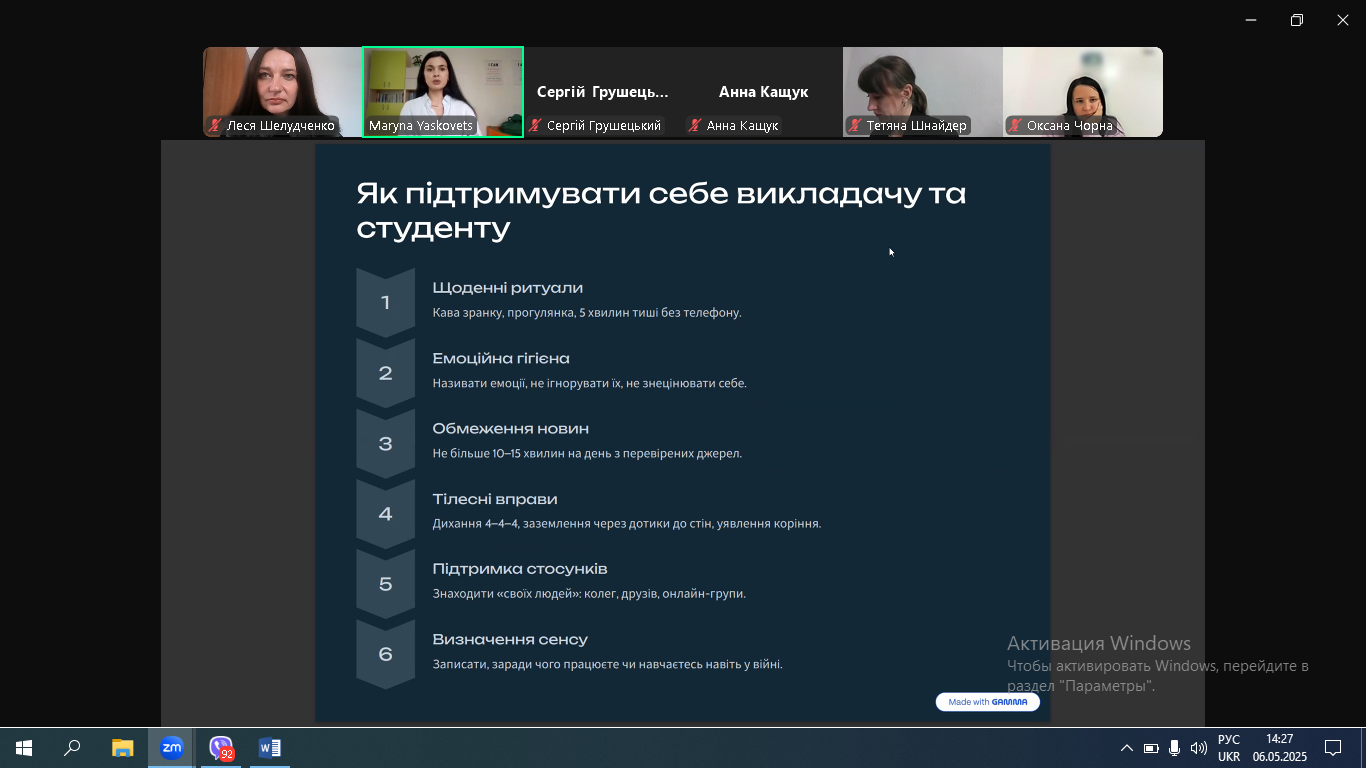Viewport: 1366px width, 768px height.
Task: Select the Maryna Yaskovets video tile
Action: 442,85
